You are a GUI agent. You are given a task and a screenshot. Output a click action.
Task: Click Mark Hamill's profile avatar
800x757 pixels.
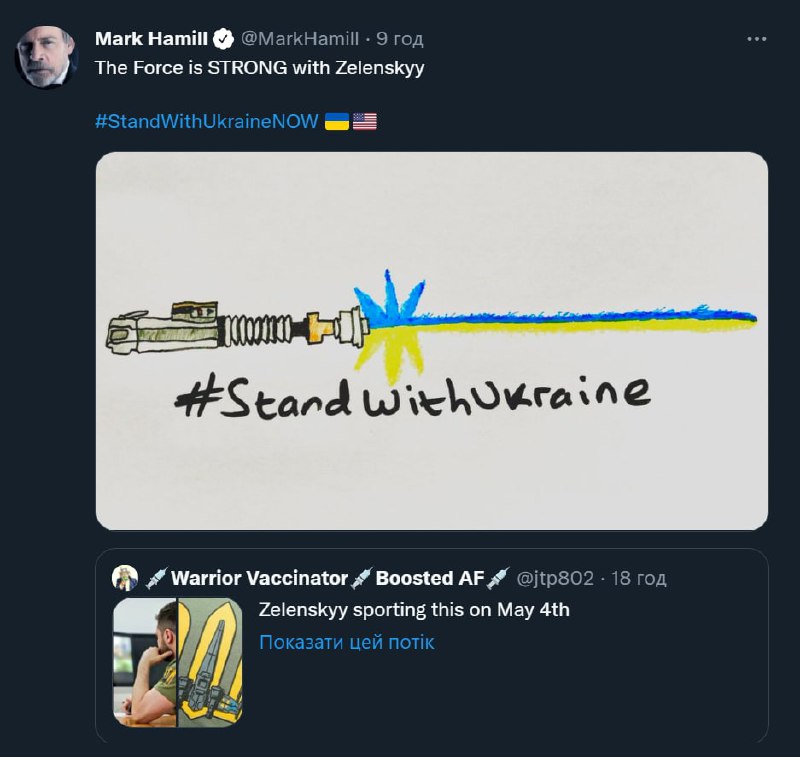[46, 57]
